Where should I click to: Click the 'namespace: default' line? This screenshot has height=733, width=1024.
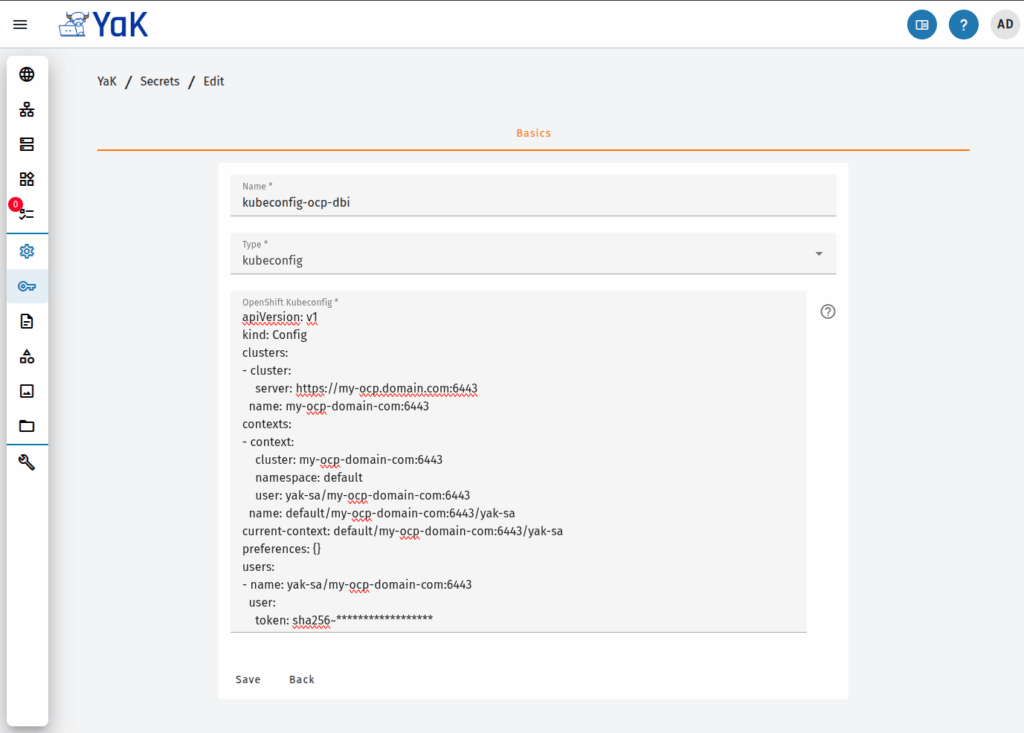tap(309, 478)
